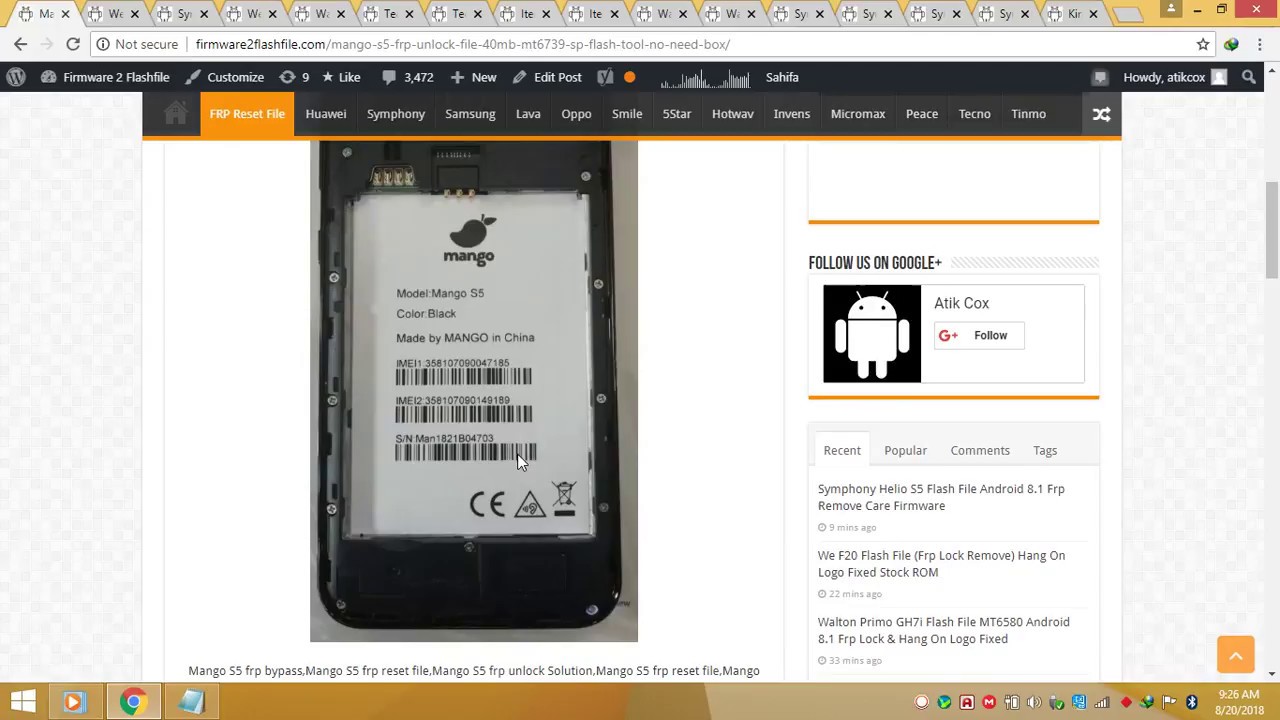Go to site home via house icon

tap(175, 114)
